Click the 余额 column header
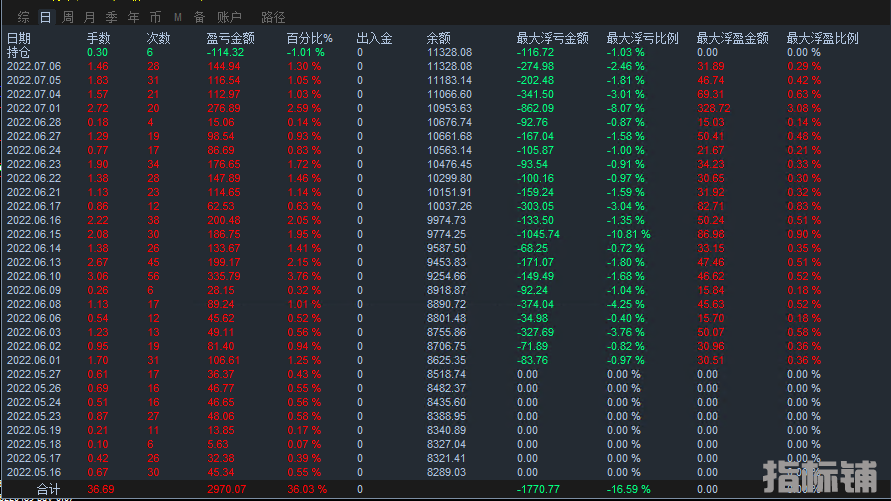891x501 pixels. point(438,38)
